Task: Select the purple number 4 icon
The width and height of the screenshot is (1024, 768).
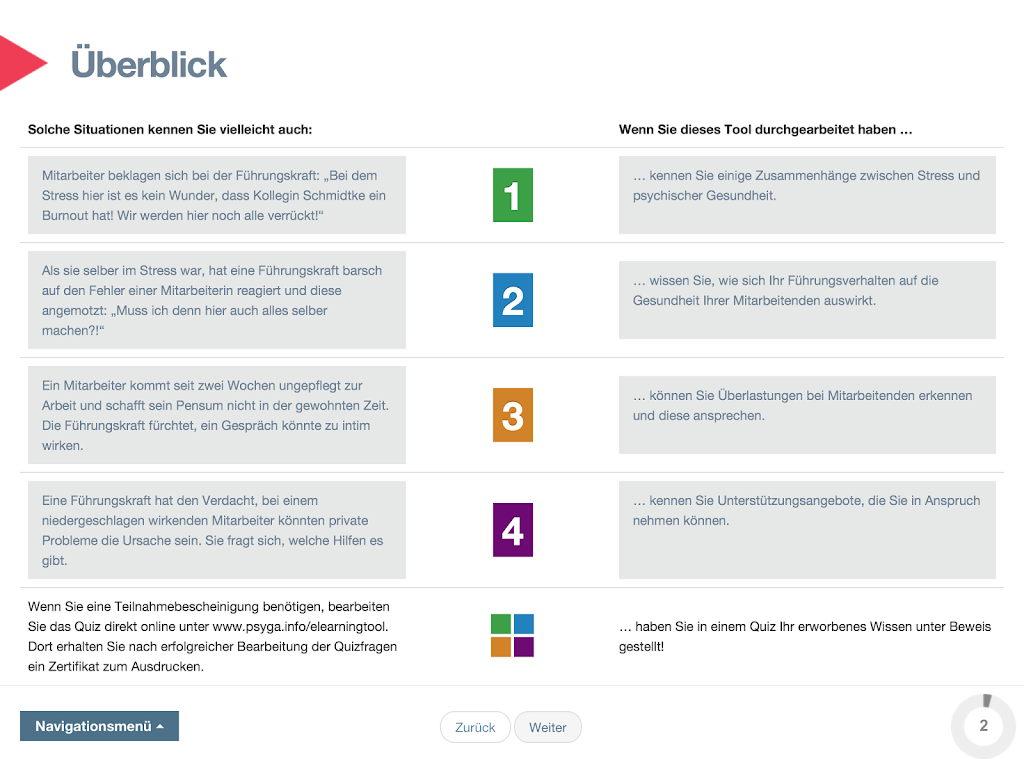Action: click(512, 530)
